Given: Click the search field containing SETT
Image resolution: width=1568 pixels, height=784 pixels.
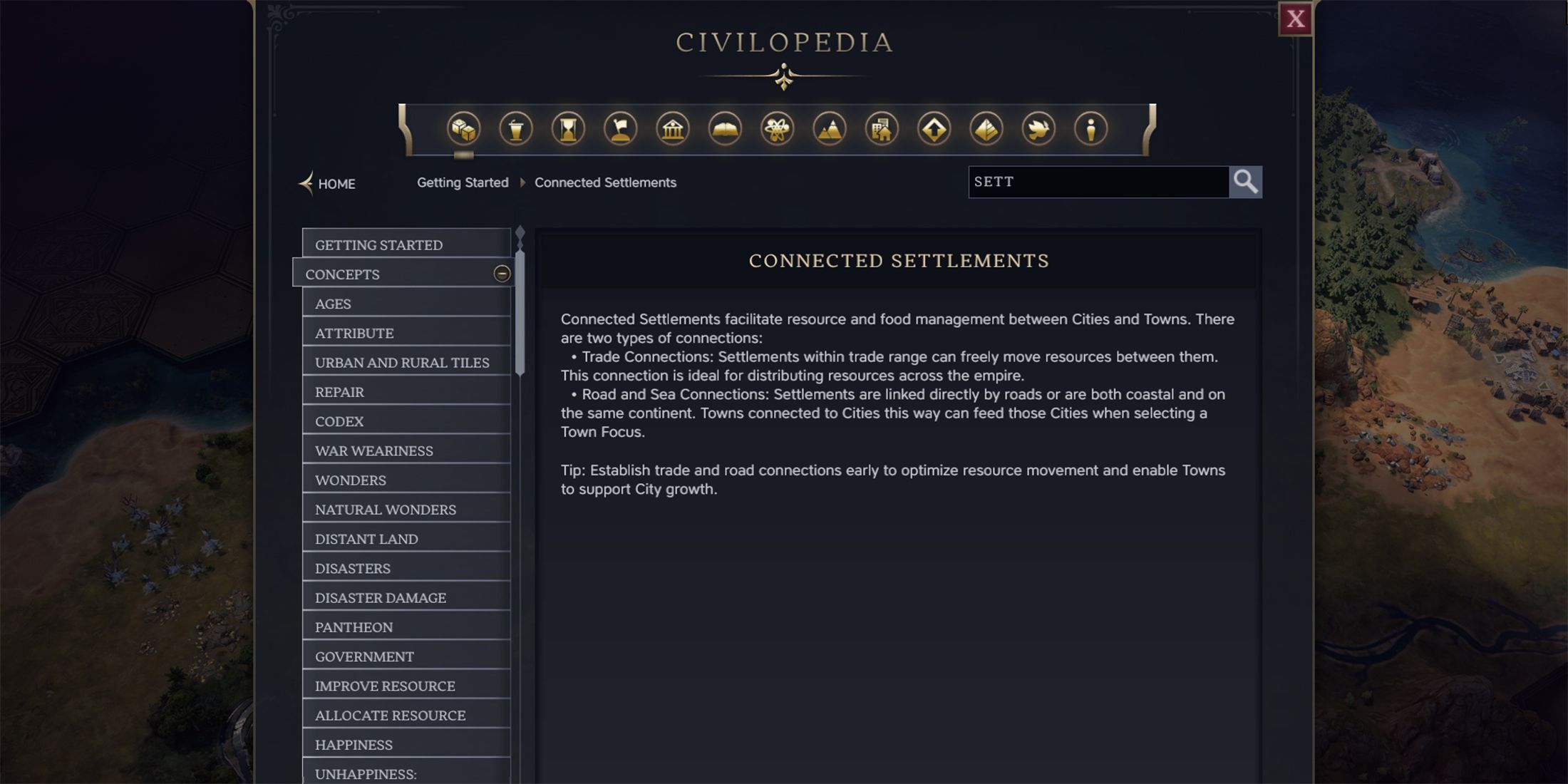Looking at the screenshot, I should tap(1098, 182).
